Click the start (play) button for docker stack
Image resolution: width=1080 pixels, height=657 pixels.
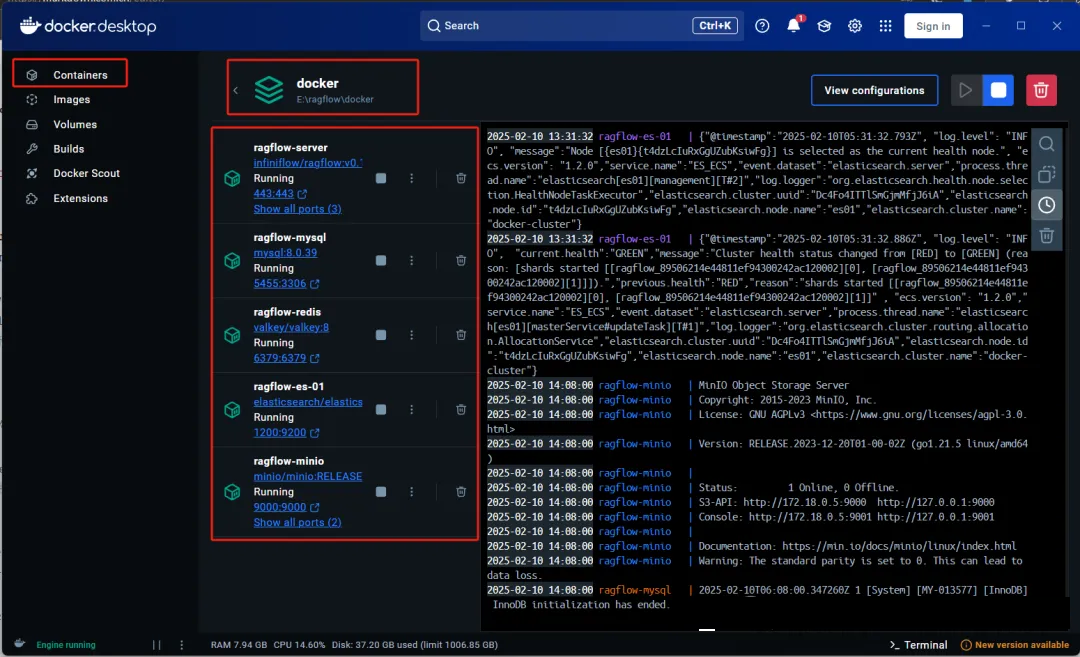tap(966, 90)
